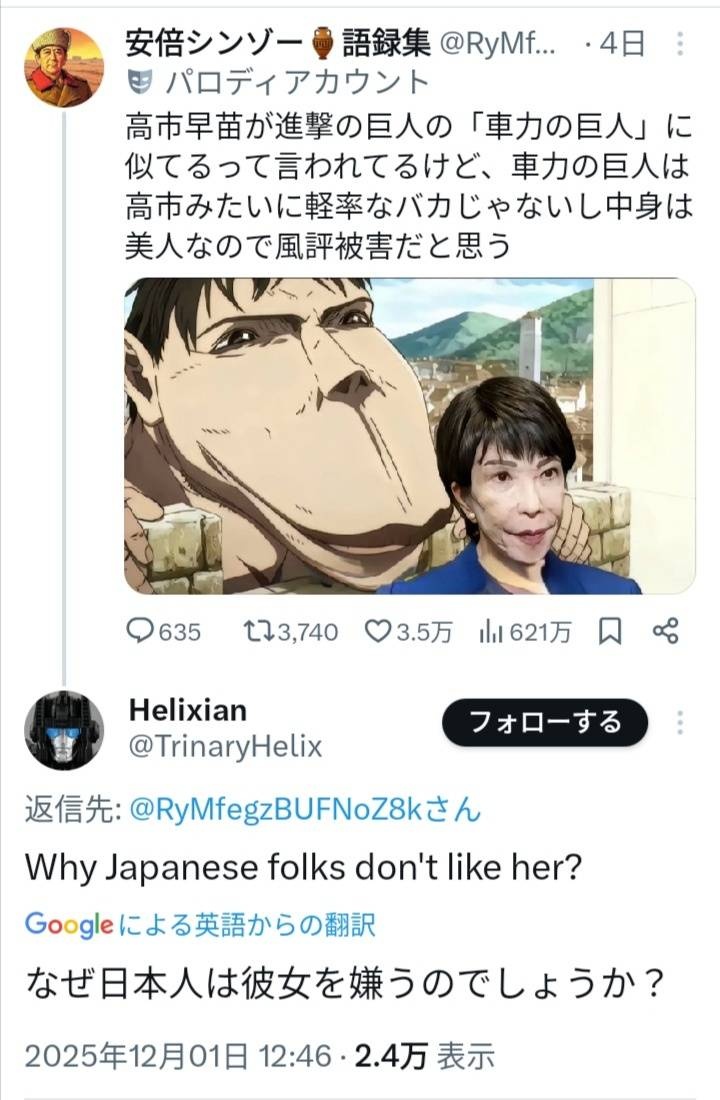Tap the Helixian display name

187,710
